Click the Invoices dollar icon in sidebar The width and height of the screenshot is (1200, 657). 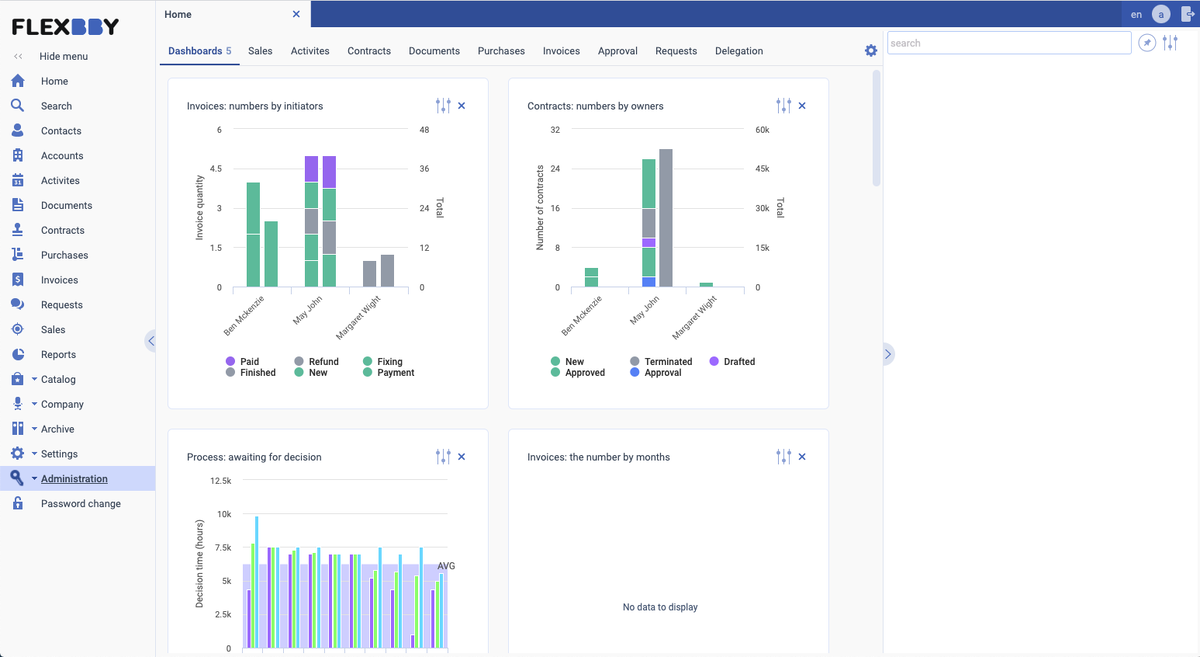click(17, 280)
